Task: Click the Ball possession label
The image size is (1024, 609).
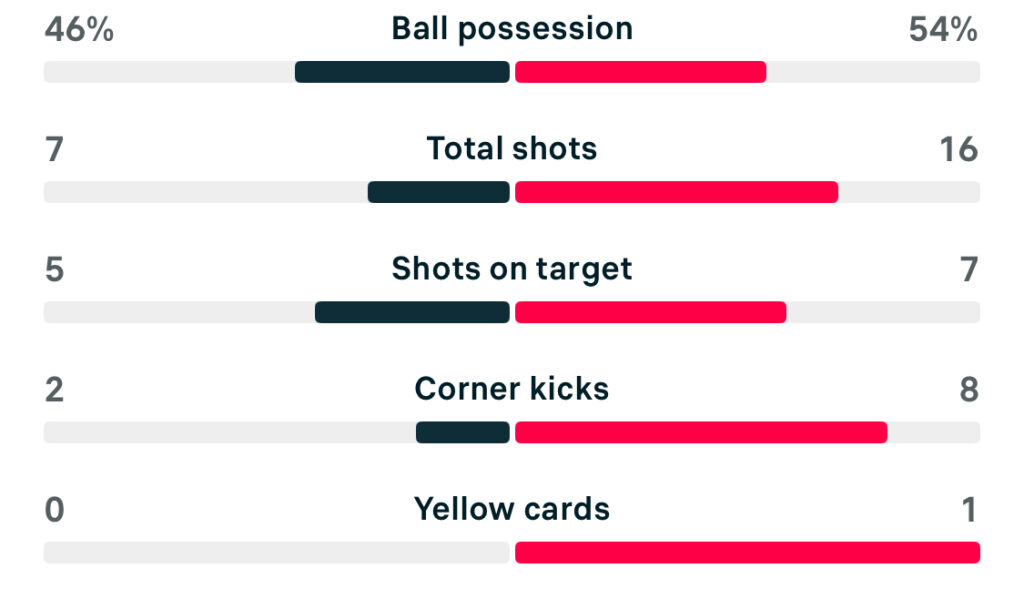Action: point(512,29)
